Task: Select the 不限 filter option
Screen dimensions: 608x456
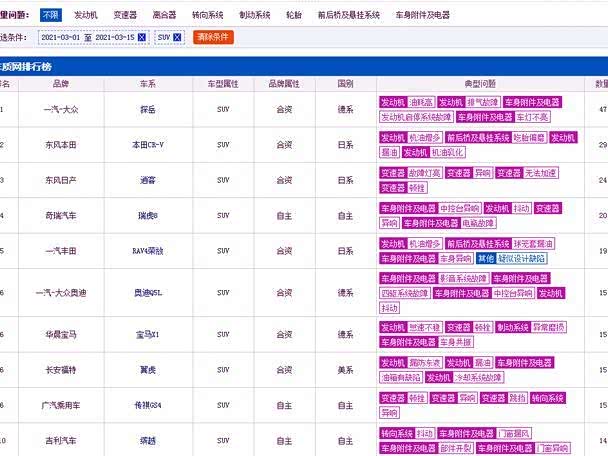Action: click(x=50, y=15)
